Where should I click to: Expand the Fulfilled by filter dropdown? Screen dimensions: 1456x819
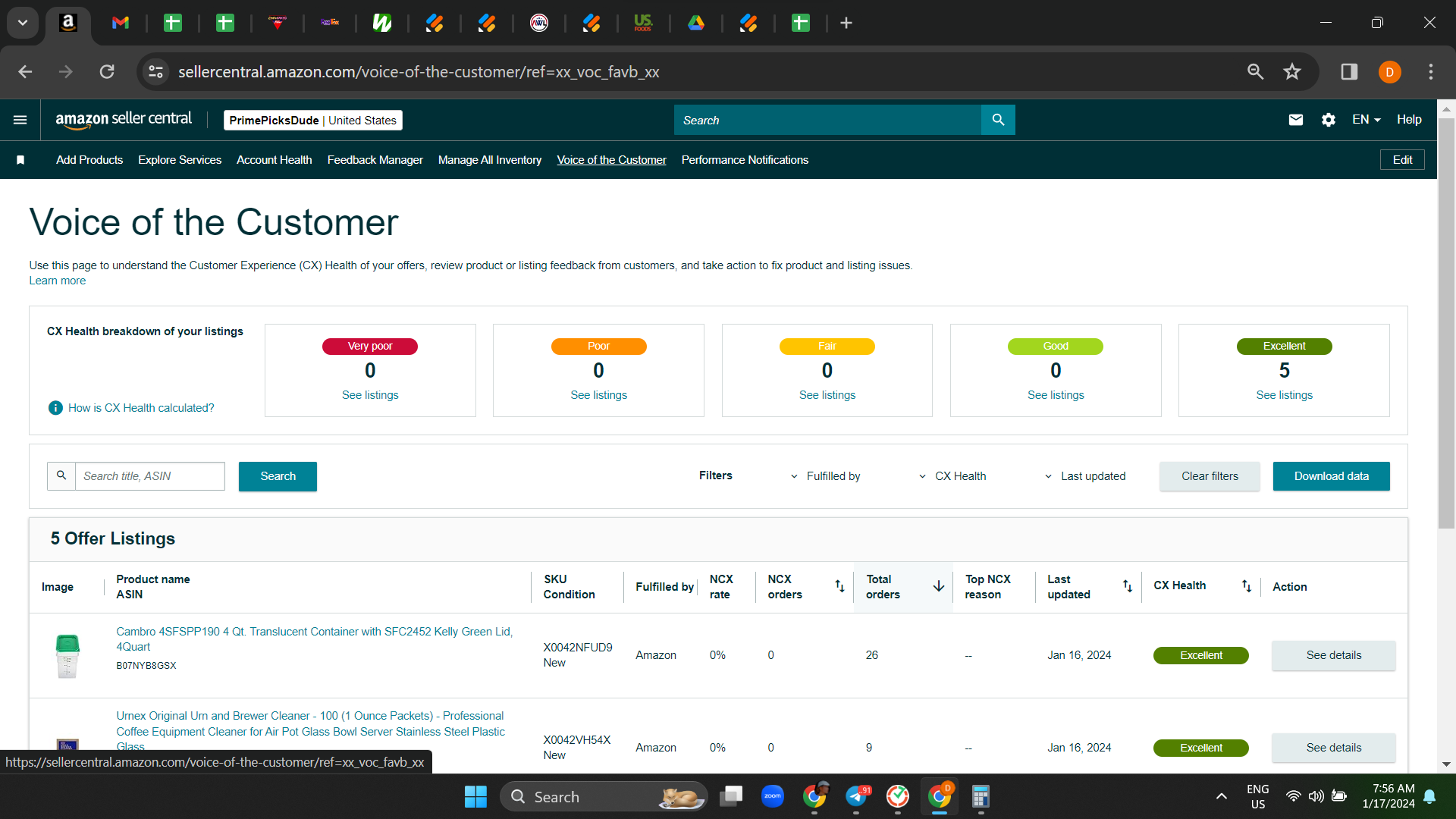point(826,476)
